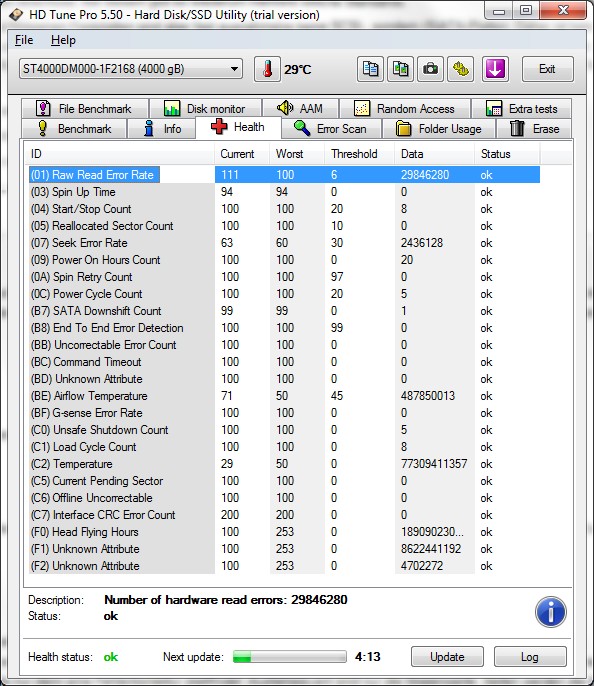The width and height of the screenshot is (594, 686).
Task: Click the green Health status ok text
Action: coord(111,657)
